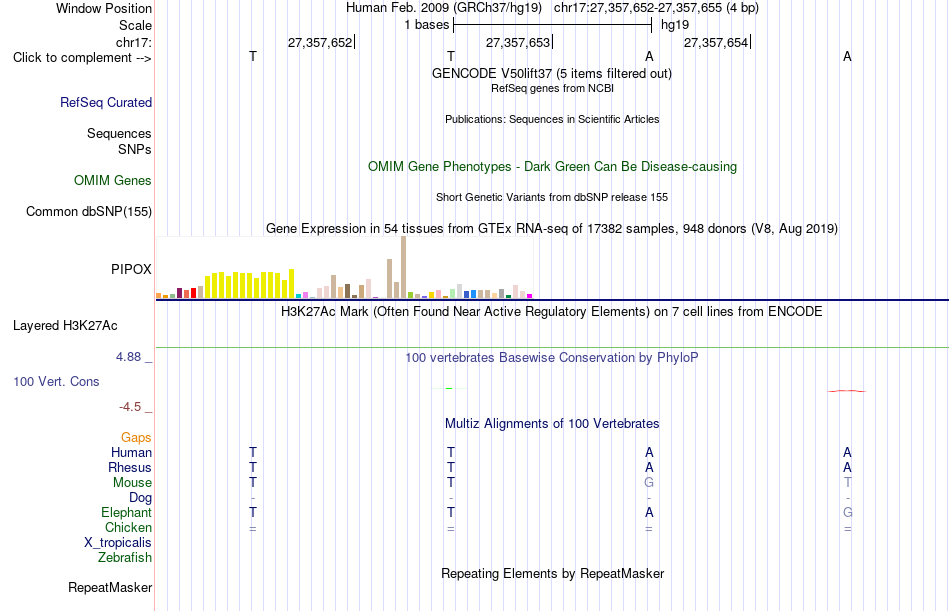Click the RepeatMasker track label

[x=110, y=587]
